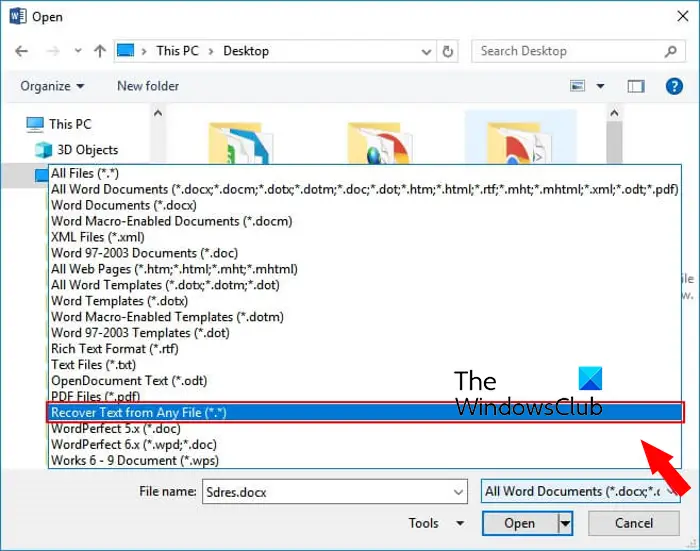Select the first folder thumbnail
Screen dimensions: 700x551
(239, 143)
